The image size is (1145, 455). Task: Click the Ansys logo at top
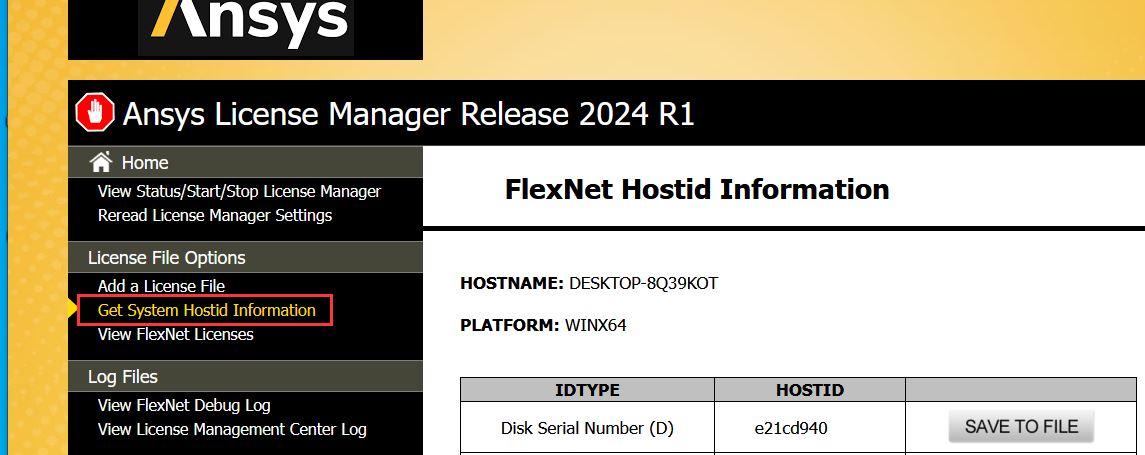click(x=245, y=26)
